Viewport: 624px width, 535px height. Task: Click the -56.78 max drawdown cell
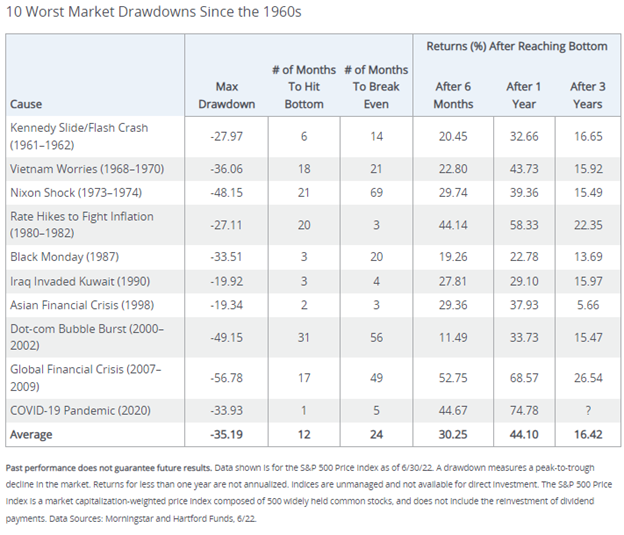226,378
